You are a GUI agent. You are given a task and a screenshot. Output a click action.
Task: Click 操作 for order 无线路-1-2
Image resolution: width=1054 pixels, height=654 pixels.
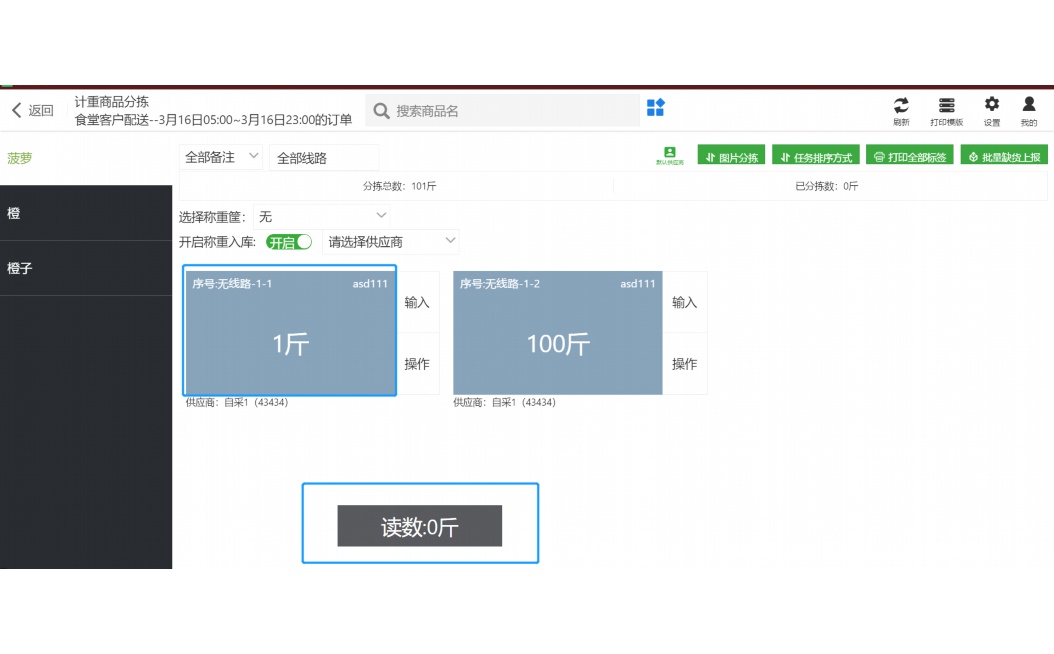(684, 364)
